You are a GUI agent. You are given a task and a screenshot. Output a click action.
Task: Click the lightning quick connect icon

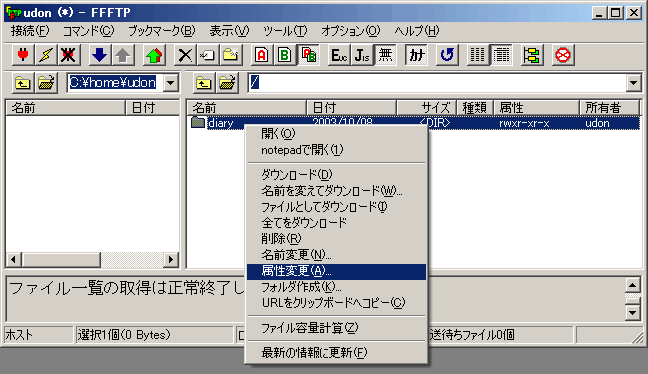click(46, 55)
